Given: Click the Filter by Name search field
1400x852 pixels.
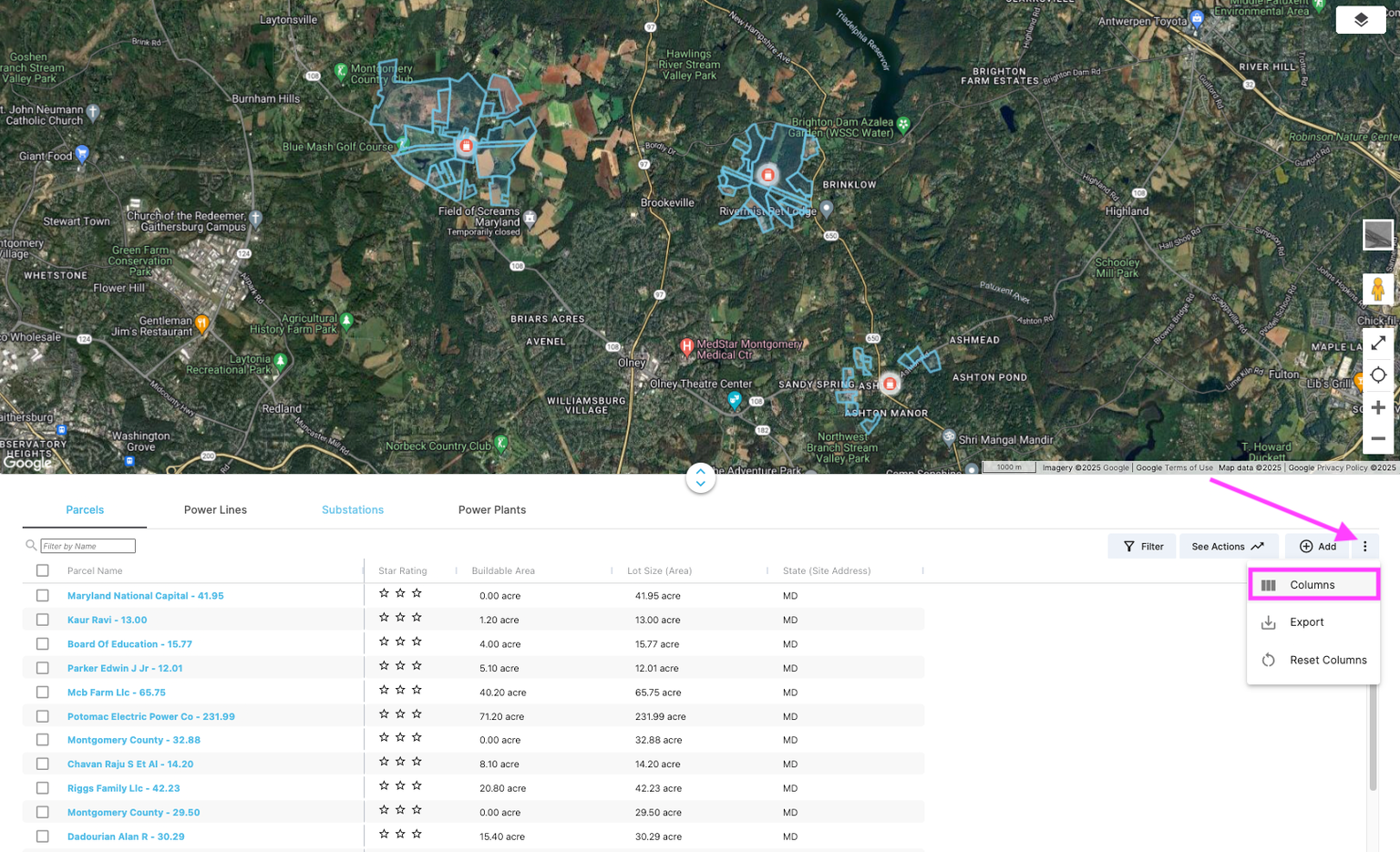Looking at the screenshot, I should (87, 545).
